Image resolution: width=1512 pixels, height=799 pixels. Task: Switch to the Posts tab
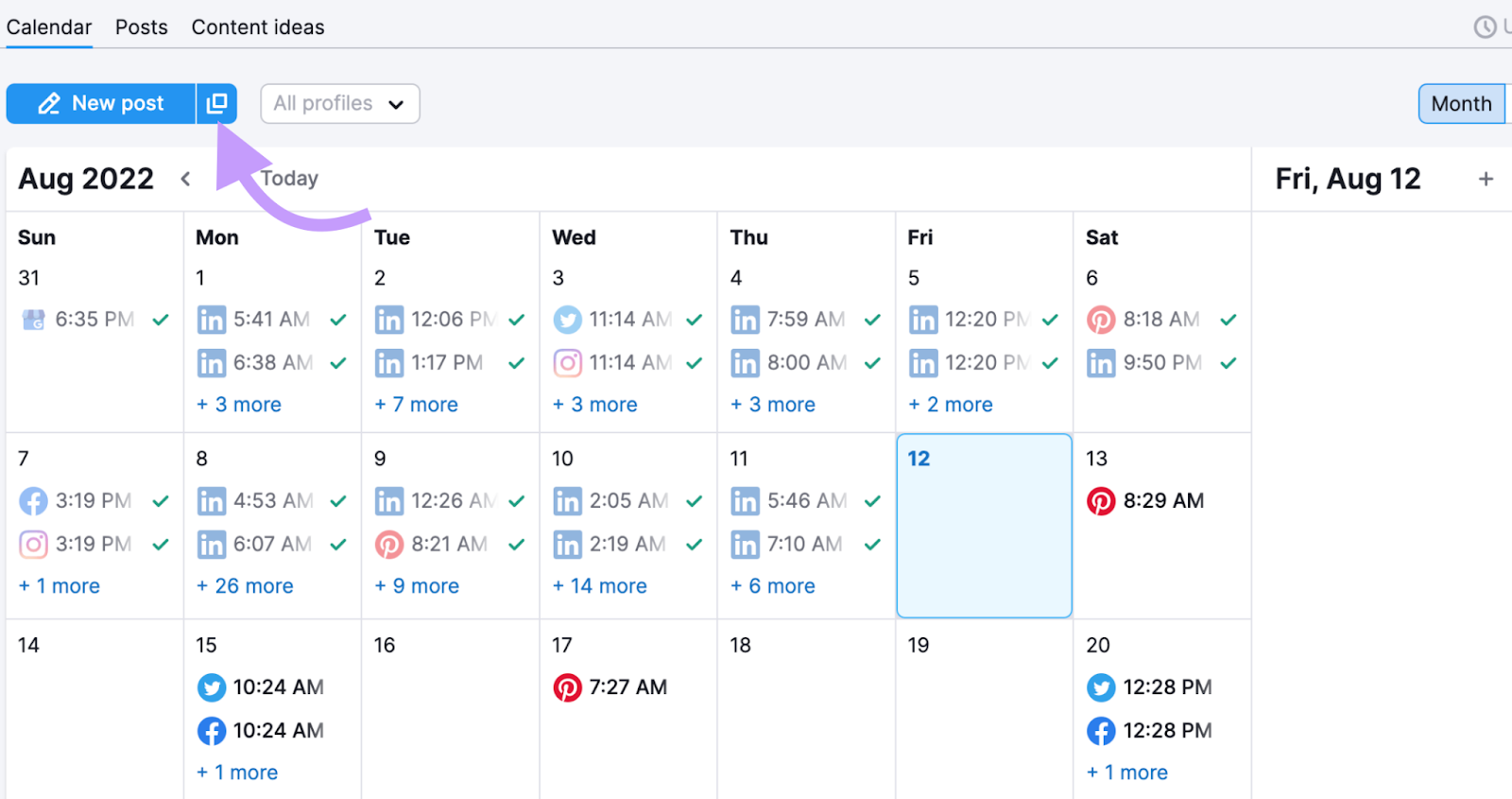click(x=142, y=27)
